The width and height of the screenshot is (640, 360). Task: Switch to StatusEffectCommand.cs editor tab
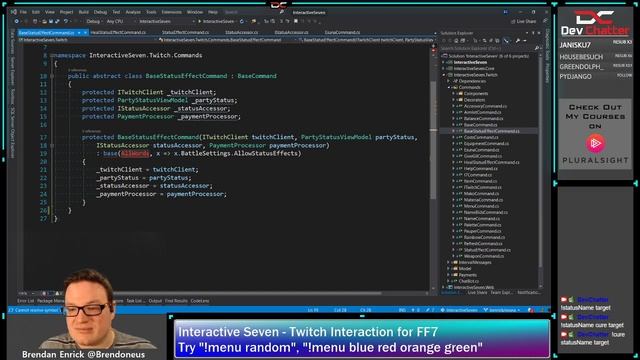[x=185, y=32]
